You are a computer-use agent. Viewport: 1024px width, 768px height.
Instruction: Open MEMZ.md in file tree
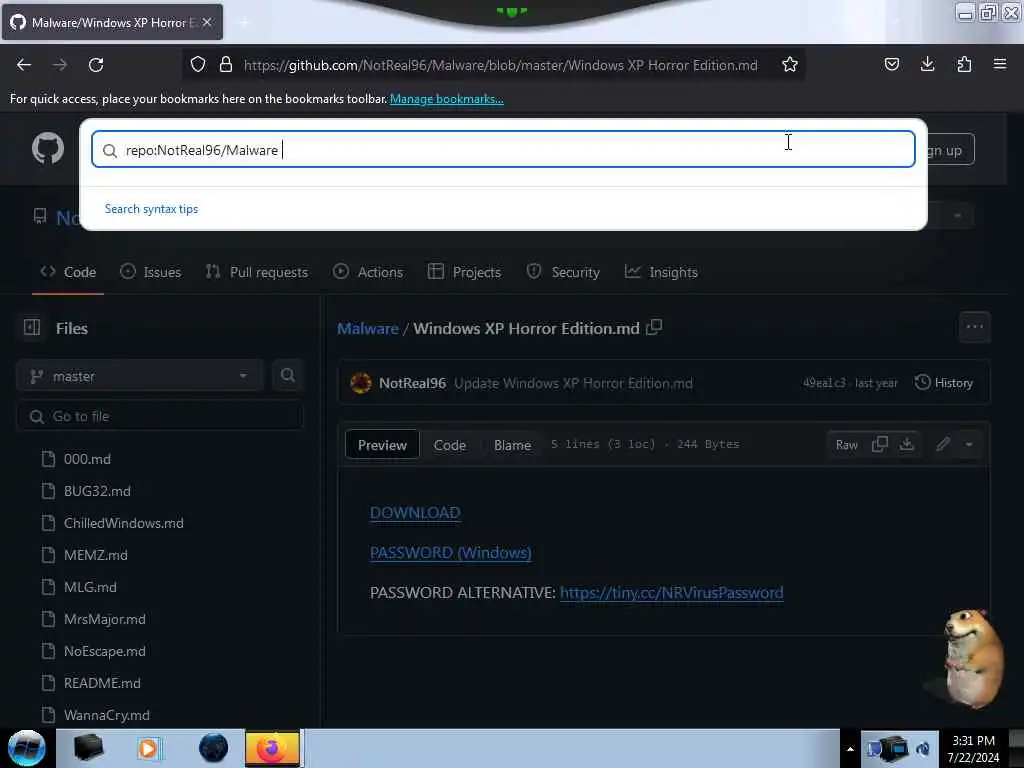(95, 555)
